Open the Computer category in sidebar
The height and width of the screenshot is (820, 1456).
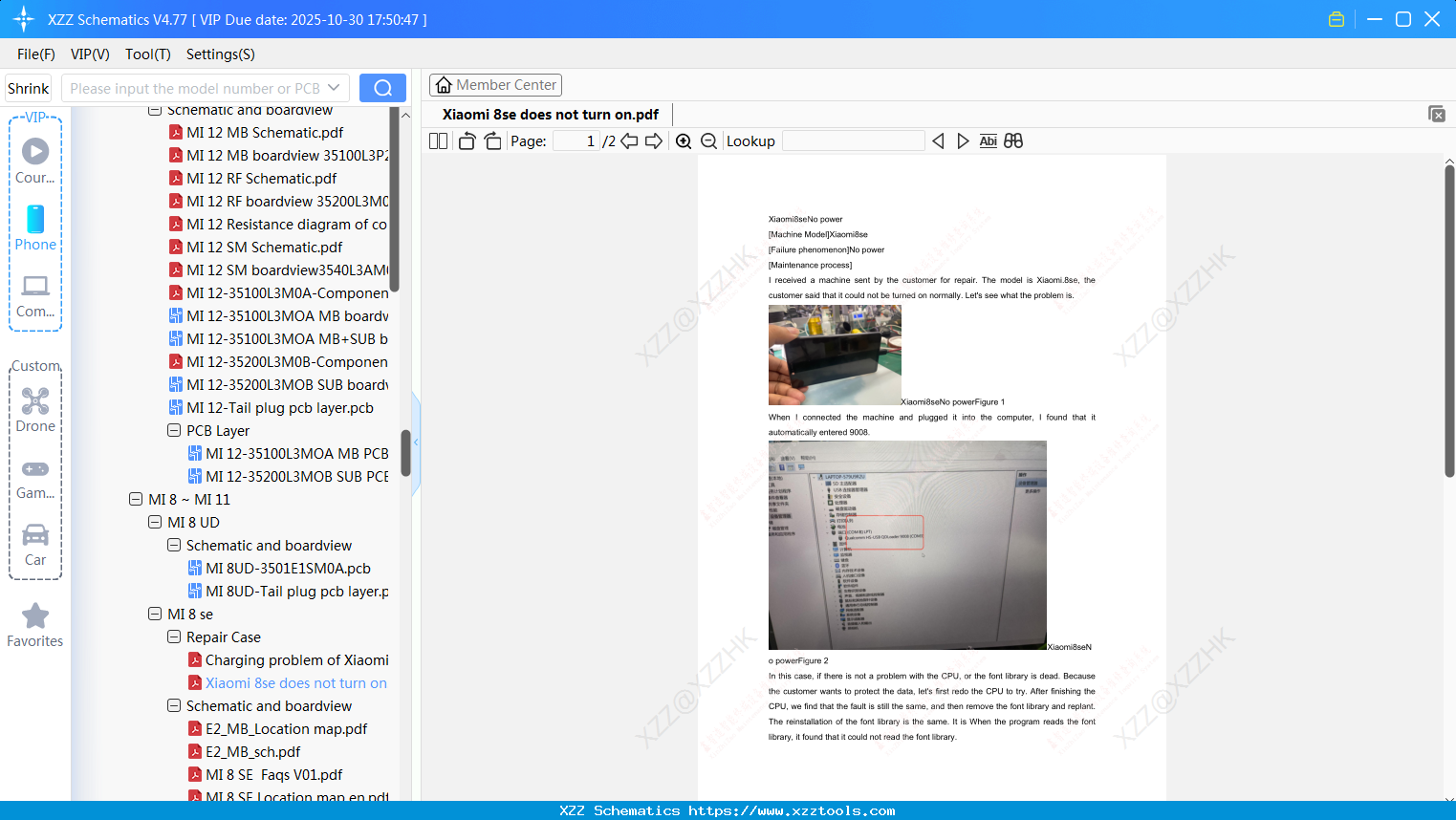point(35,295)
